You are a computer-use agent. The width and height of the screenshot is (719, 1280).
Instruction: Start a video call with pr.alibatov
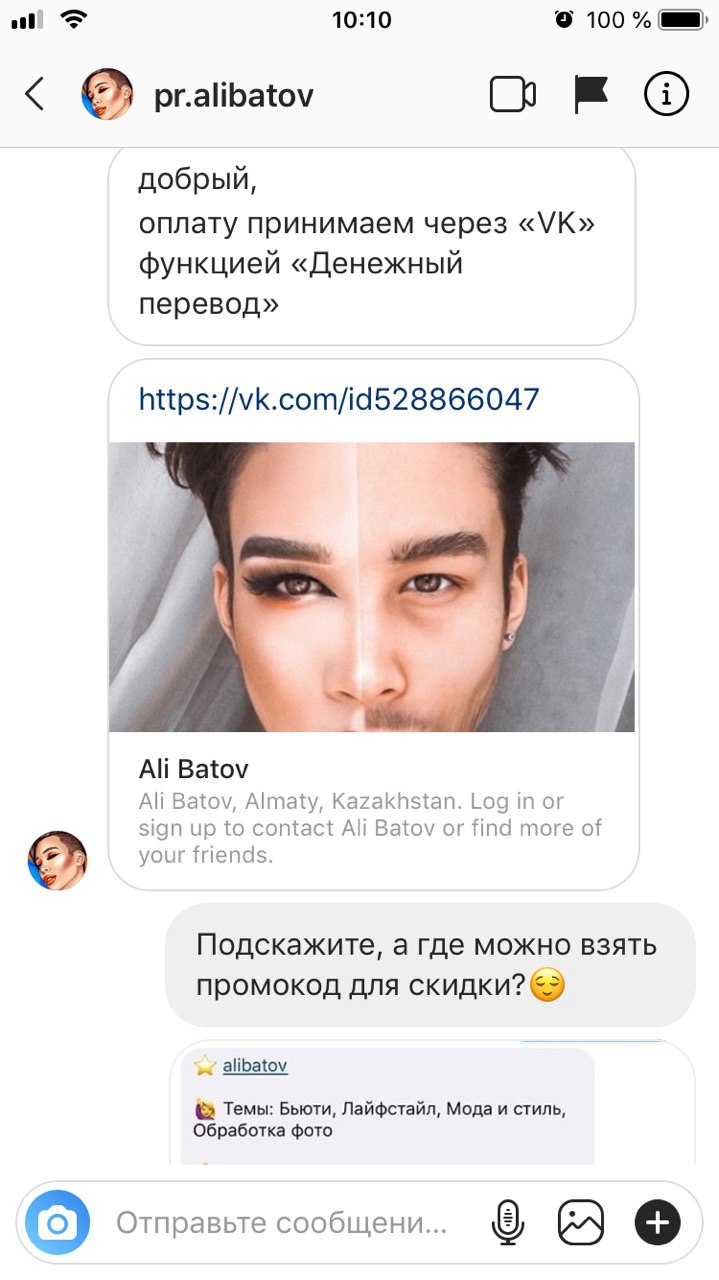512,95
